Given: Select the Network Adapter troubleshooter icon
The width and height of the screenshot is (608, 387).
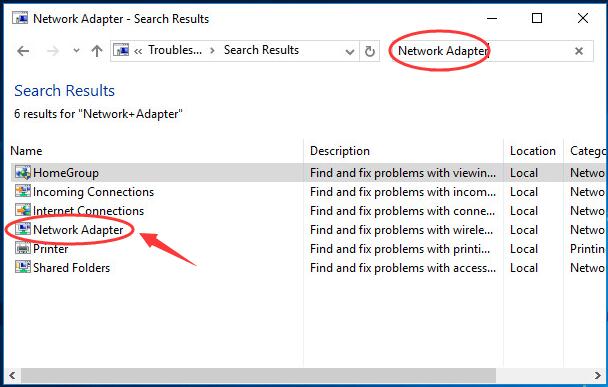Looking at the screenshot, I should pyautogui.click(x=23, y=229).
